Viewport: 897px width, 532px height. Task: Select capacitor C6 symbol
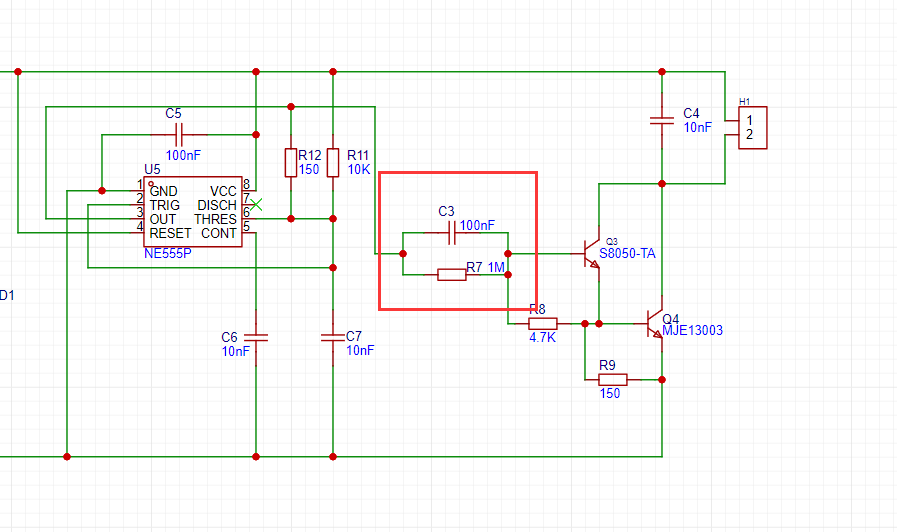pyautogui.click(x=256, y=338)
